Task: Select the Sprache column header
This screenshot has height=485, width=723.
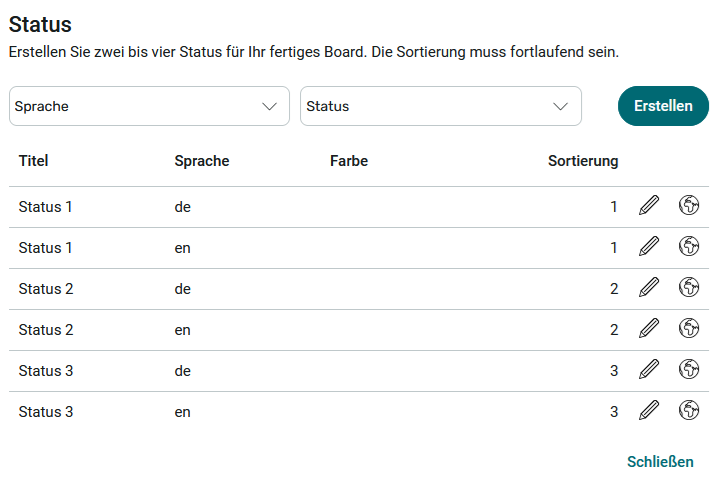Action: click(201, 161)
